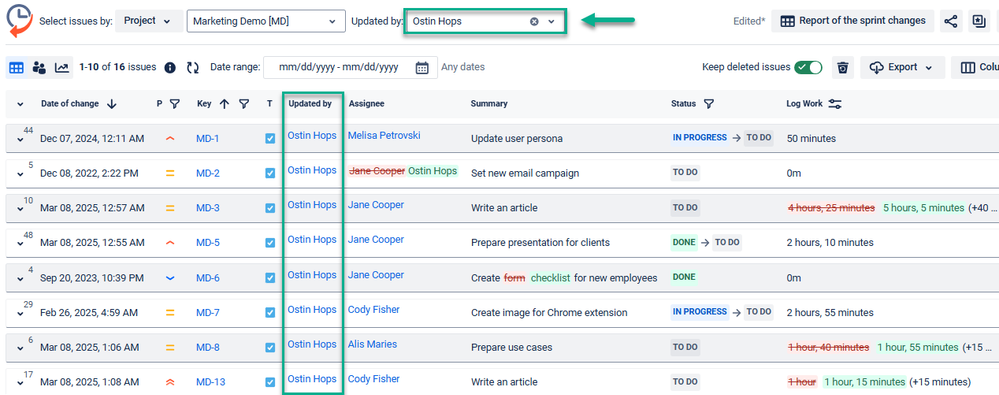
Task: Toggle the MD-8 task type checkbox
Action: click(270, 347)
